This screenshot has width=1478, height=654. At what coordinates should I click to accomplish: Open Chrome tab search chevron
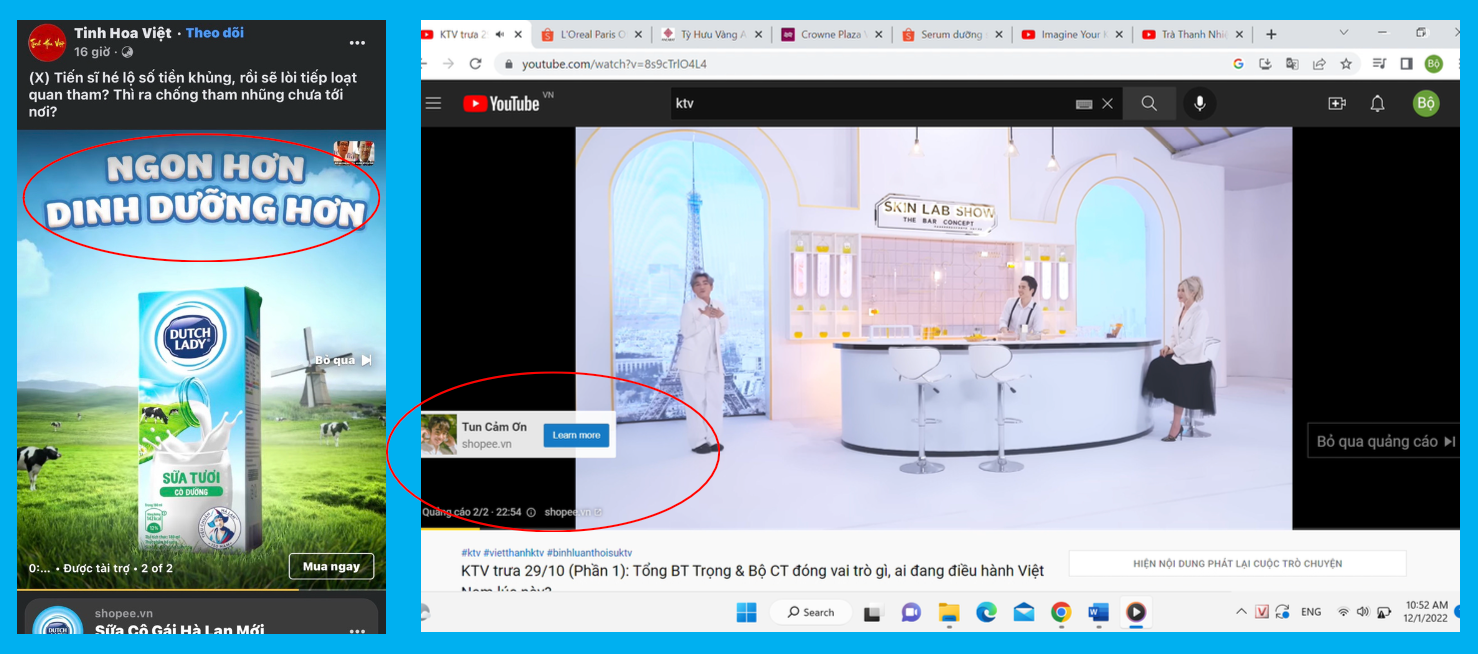coord(1344,33)
